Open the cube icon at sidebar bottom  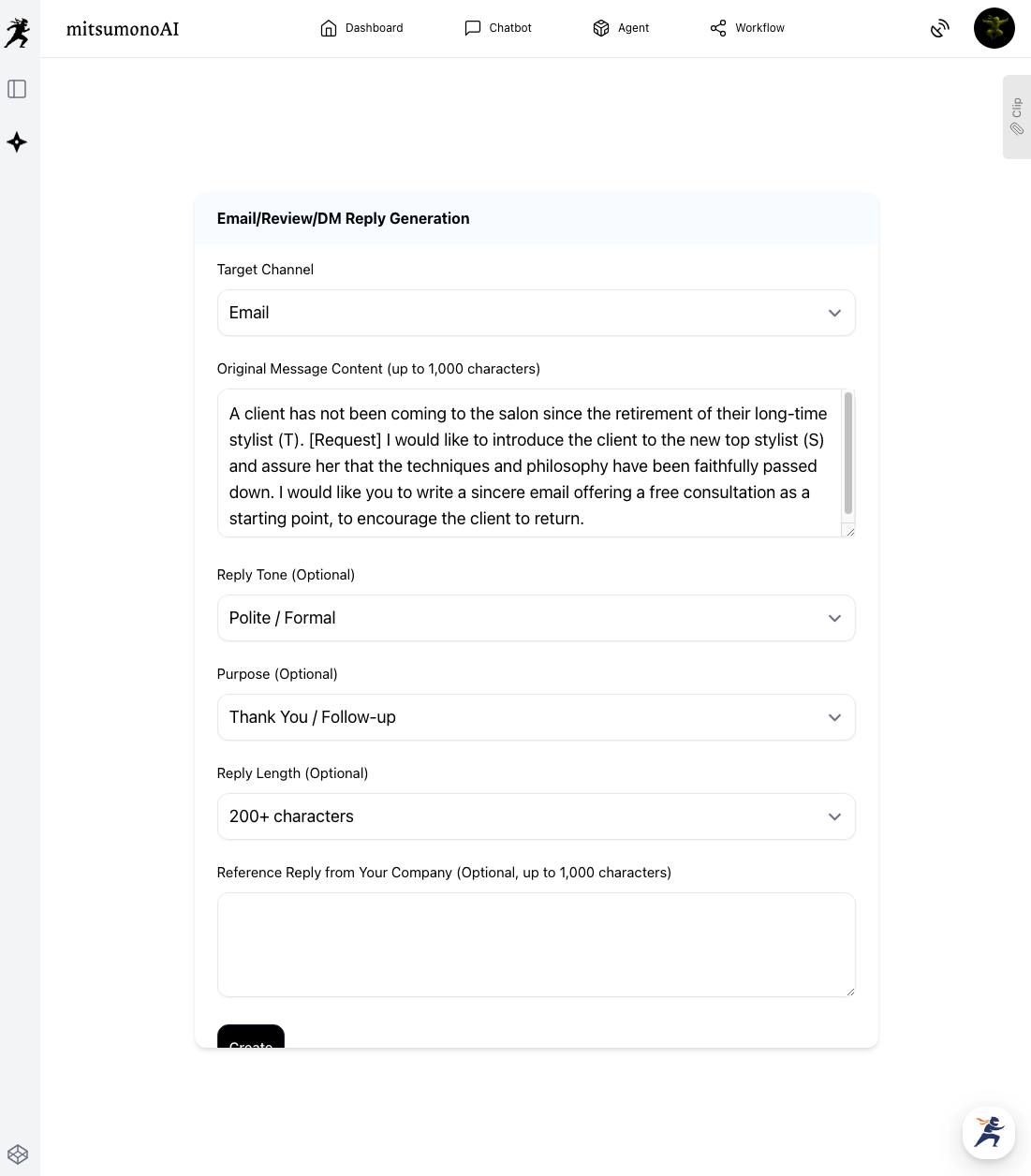point(18,1154)
